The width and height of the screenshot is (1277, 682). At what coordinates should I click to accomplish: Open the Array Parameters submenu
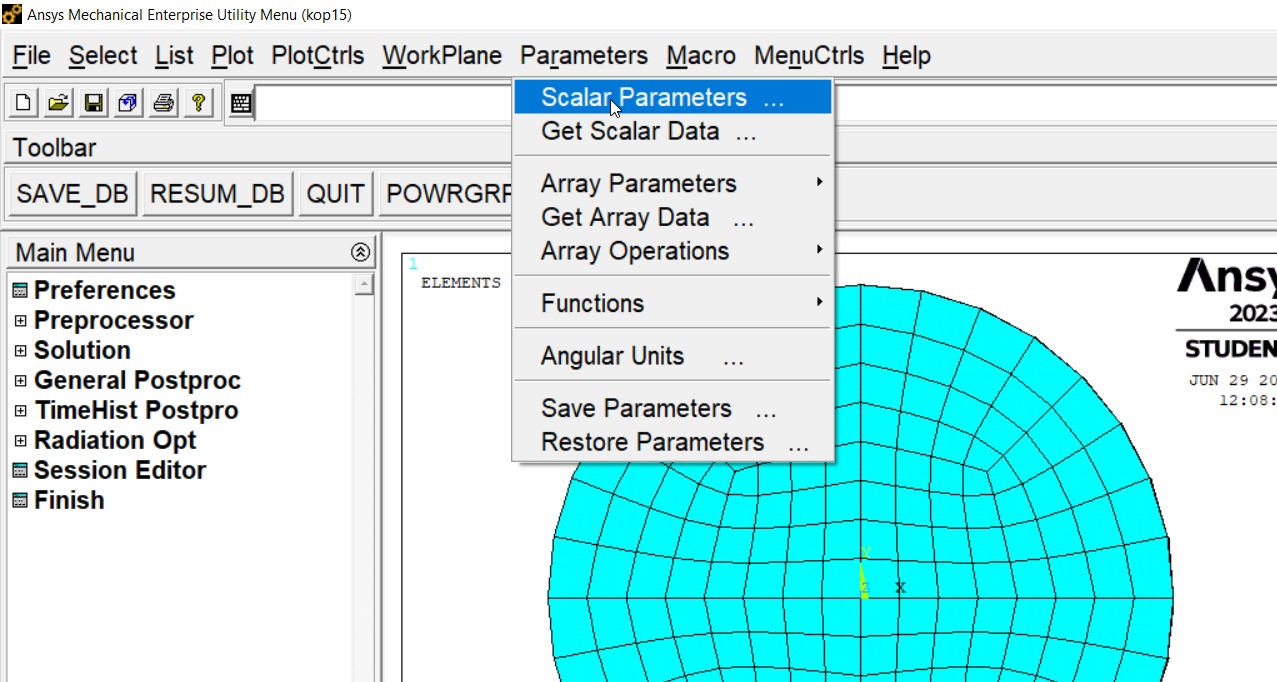coord(673,184)
